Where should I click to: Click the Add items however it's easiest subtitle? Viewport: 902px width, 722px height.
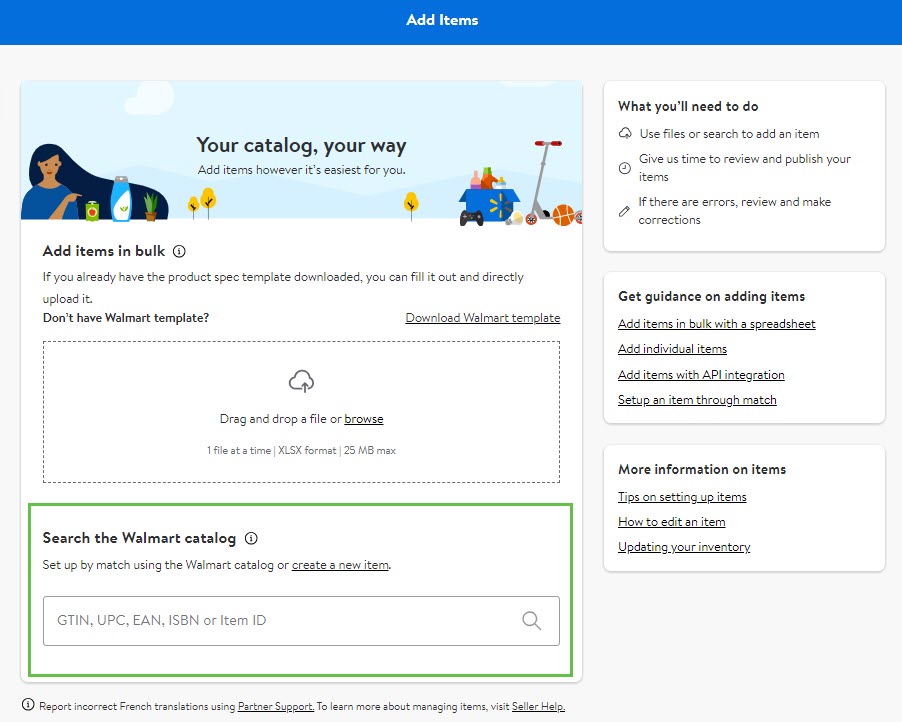coord(301,170)
